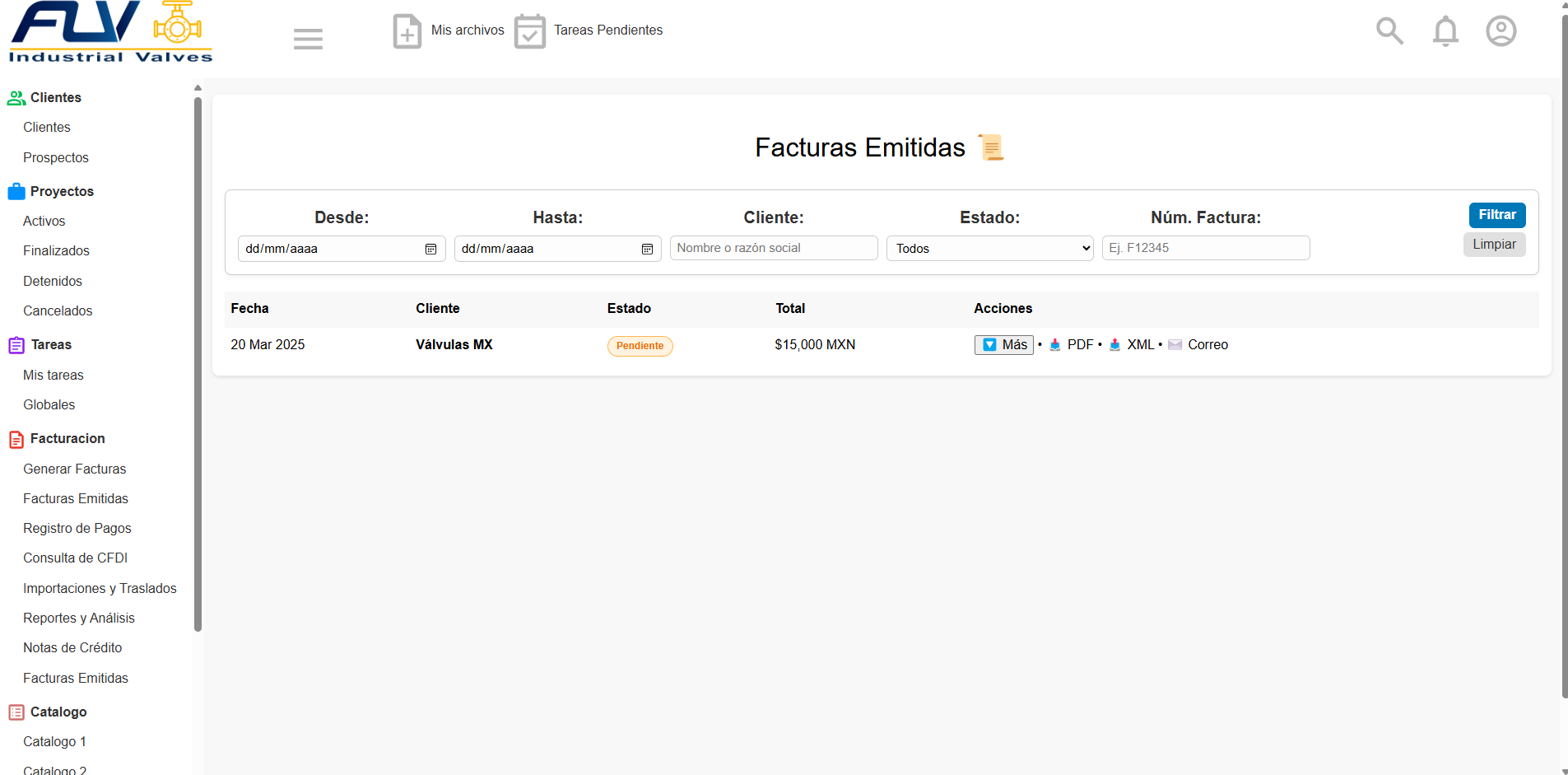Click the Filtrar button
The width and height of the screenshot is (1568, 775).
pos(1497,215)
